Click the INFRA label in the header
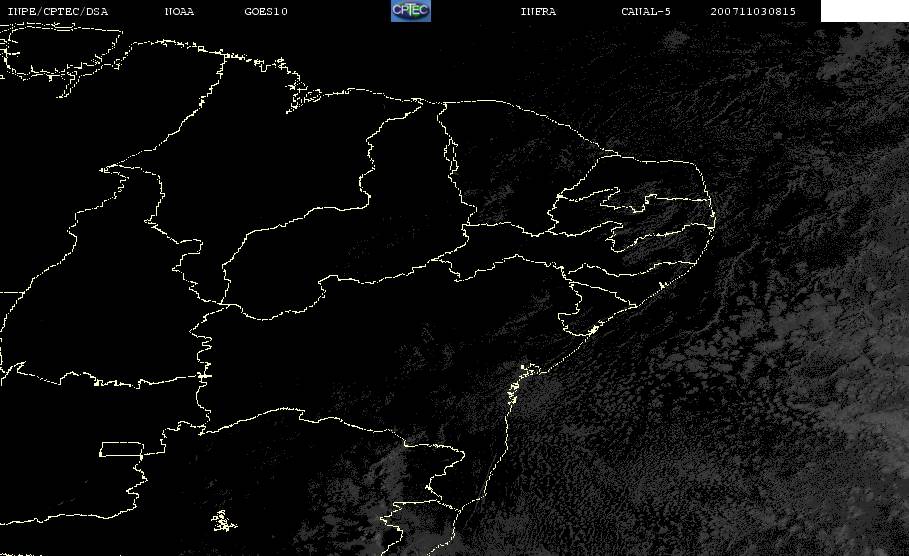The width and height of the screenshot is (909, 556). click(538, 12)
